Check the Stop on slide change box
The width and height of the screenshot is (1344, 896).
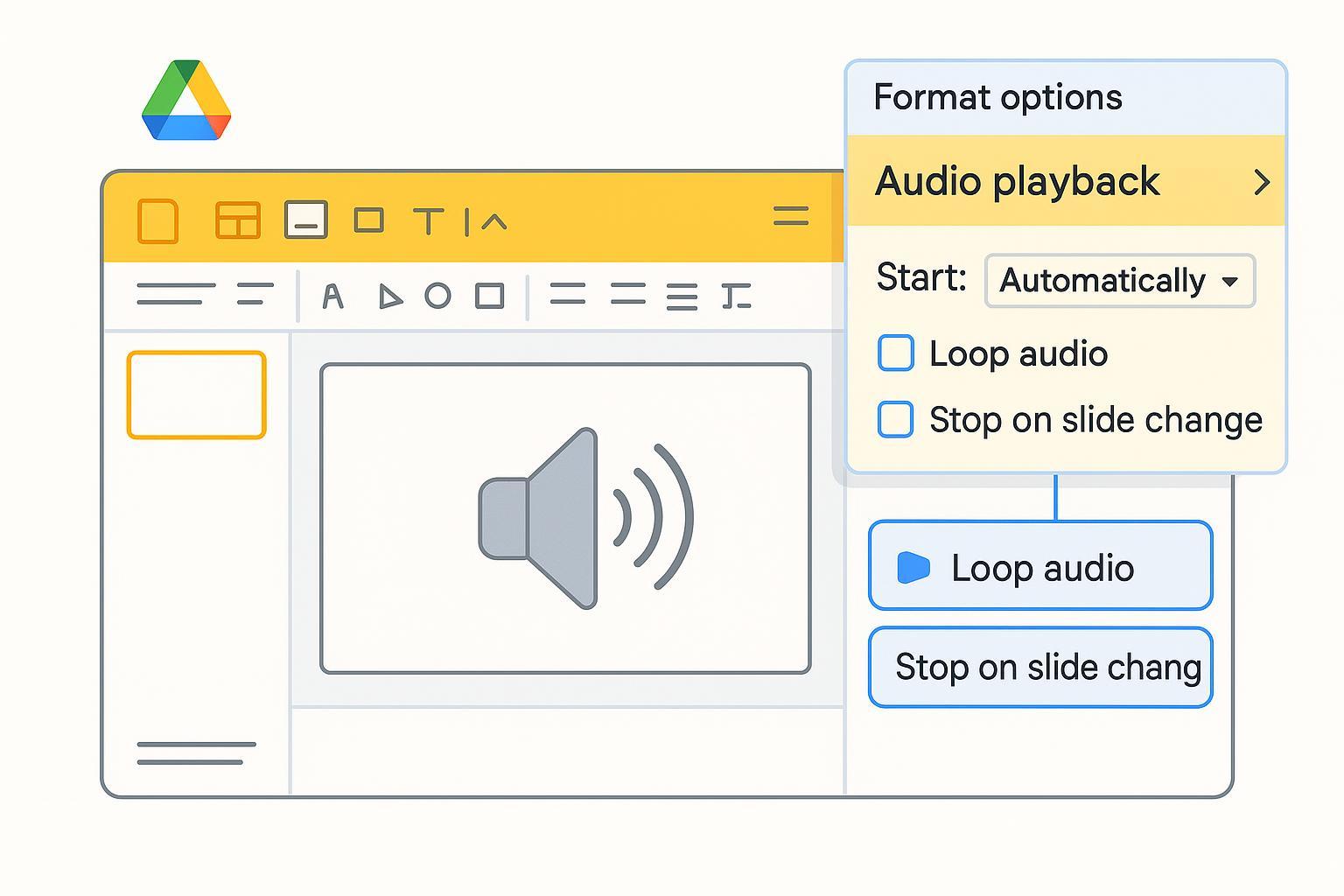896,419
